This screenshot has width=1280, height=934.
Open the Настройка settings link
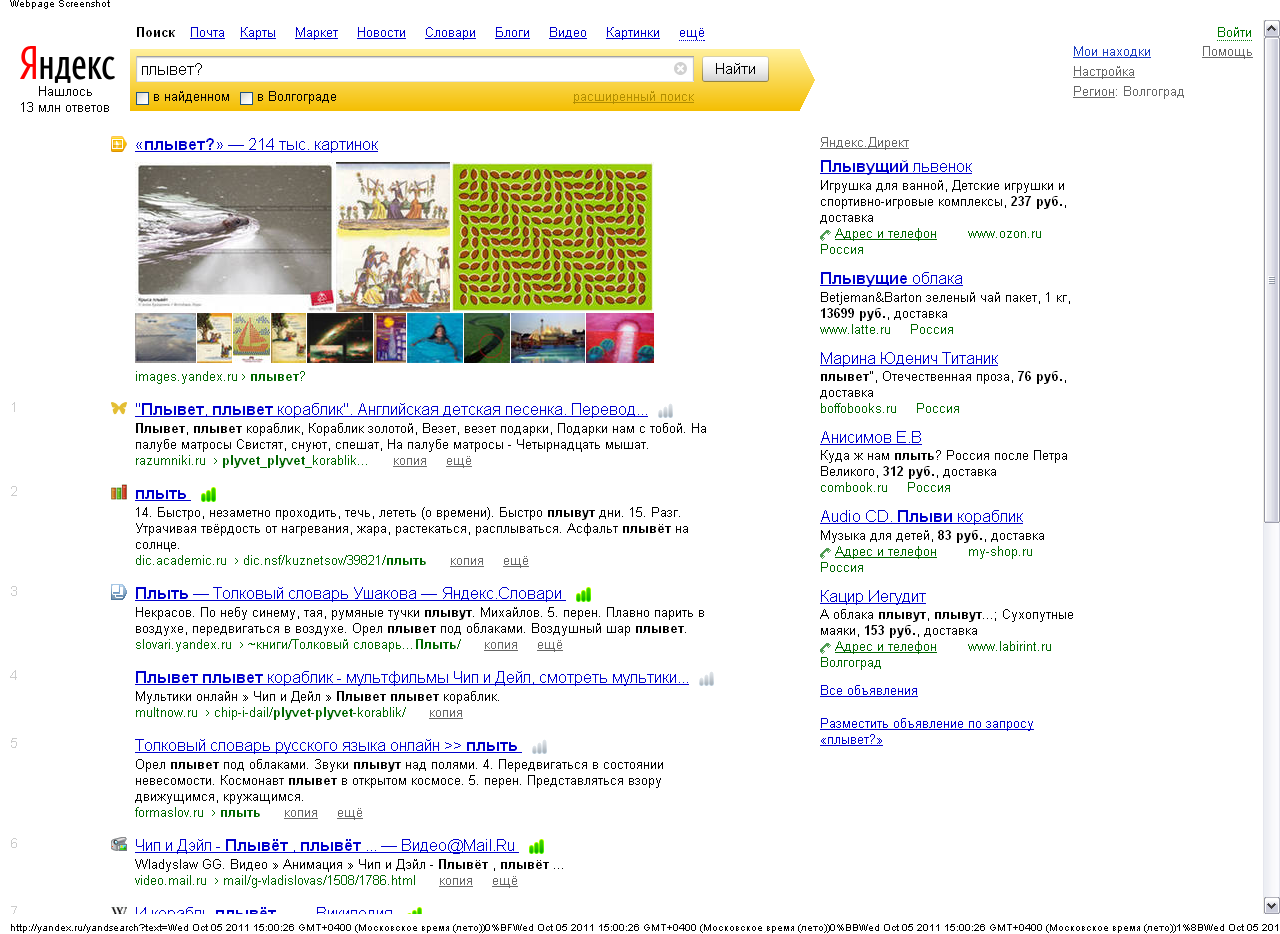[x=1104, y=72]
